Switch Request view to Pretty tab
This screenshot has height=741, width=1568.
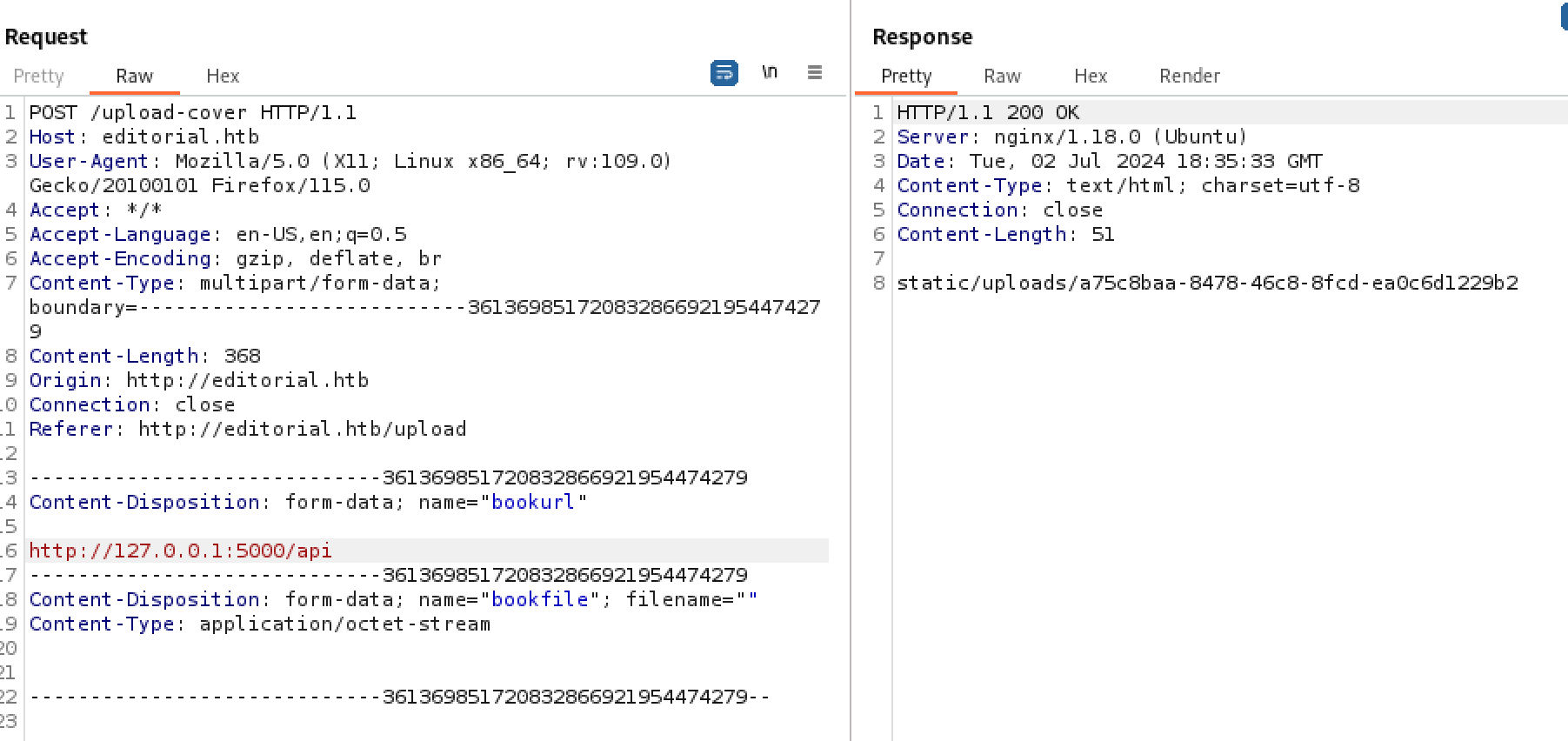39,77
